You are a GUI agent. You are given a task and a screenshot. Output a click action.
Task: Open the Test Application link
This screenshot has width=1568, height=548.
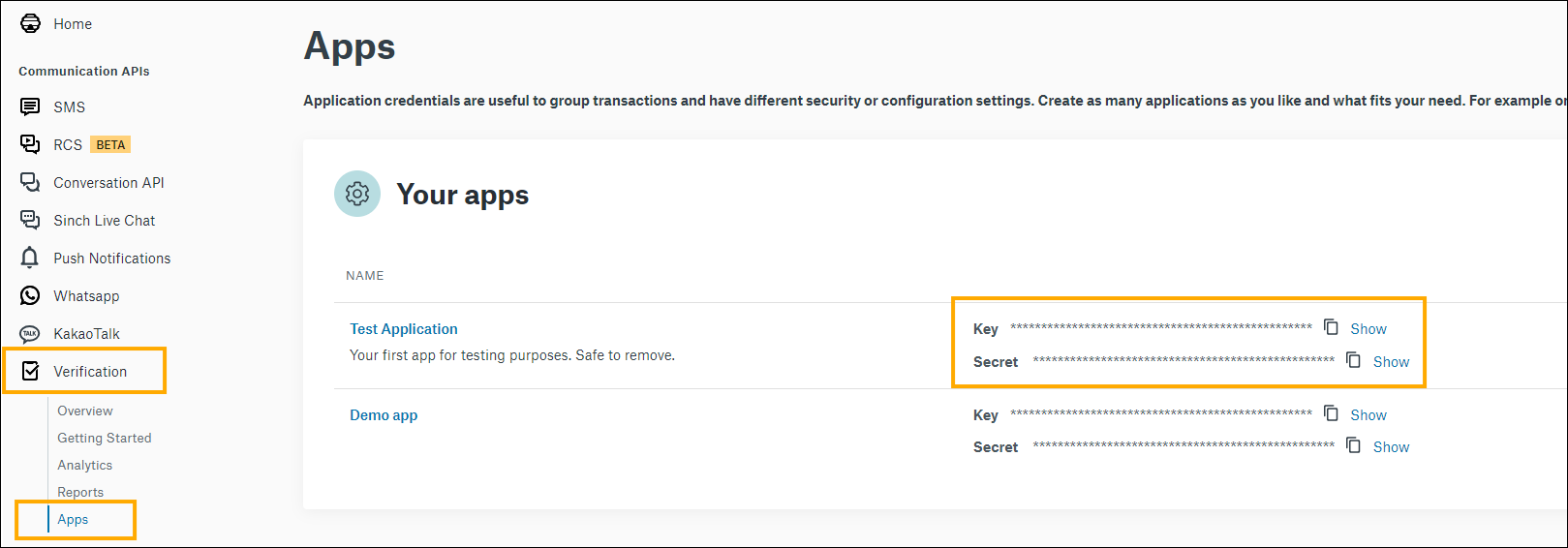point(404,329)
